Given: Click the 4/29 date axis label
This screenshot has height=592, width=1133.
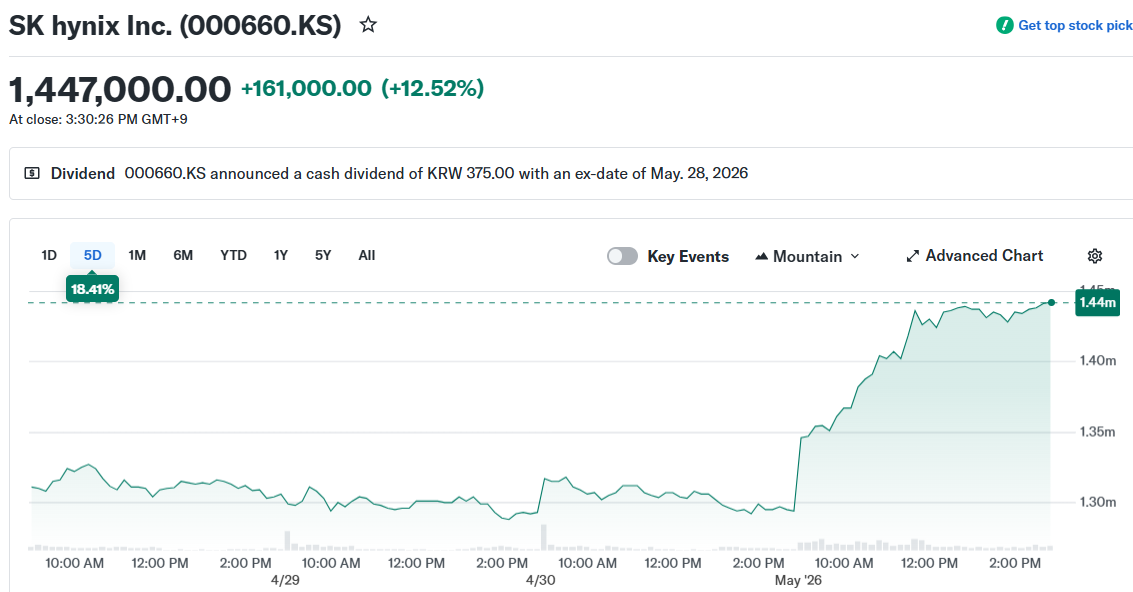Looking at the screenshot, I should point(285,580).
